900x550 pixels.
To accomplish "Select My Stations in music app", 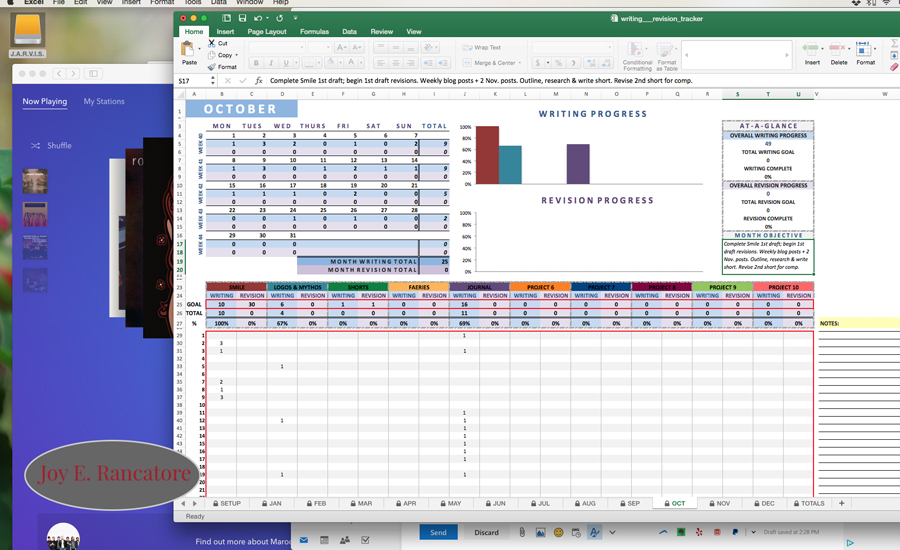I will [104, 101].
